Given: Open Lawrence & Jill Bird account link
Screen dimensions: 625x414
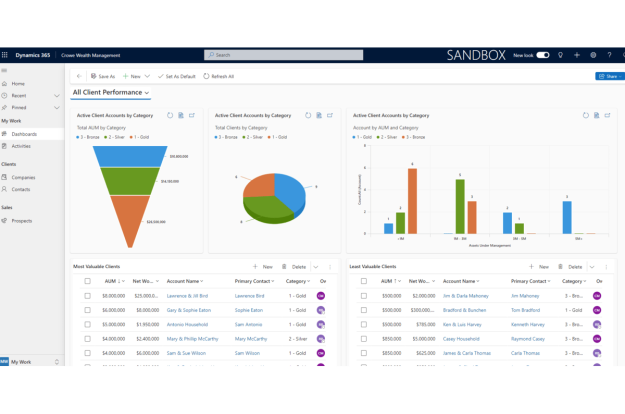Looking at the screenshot, I should click(187, 296).
